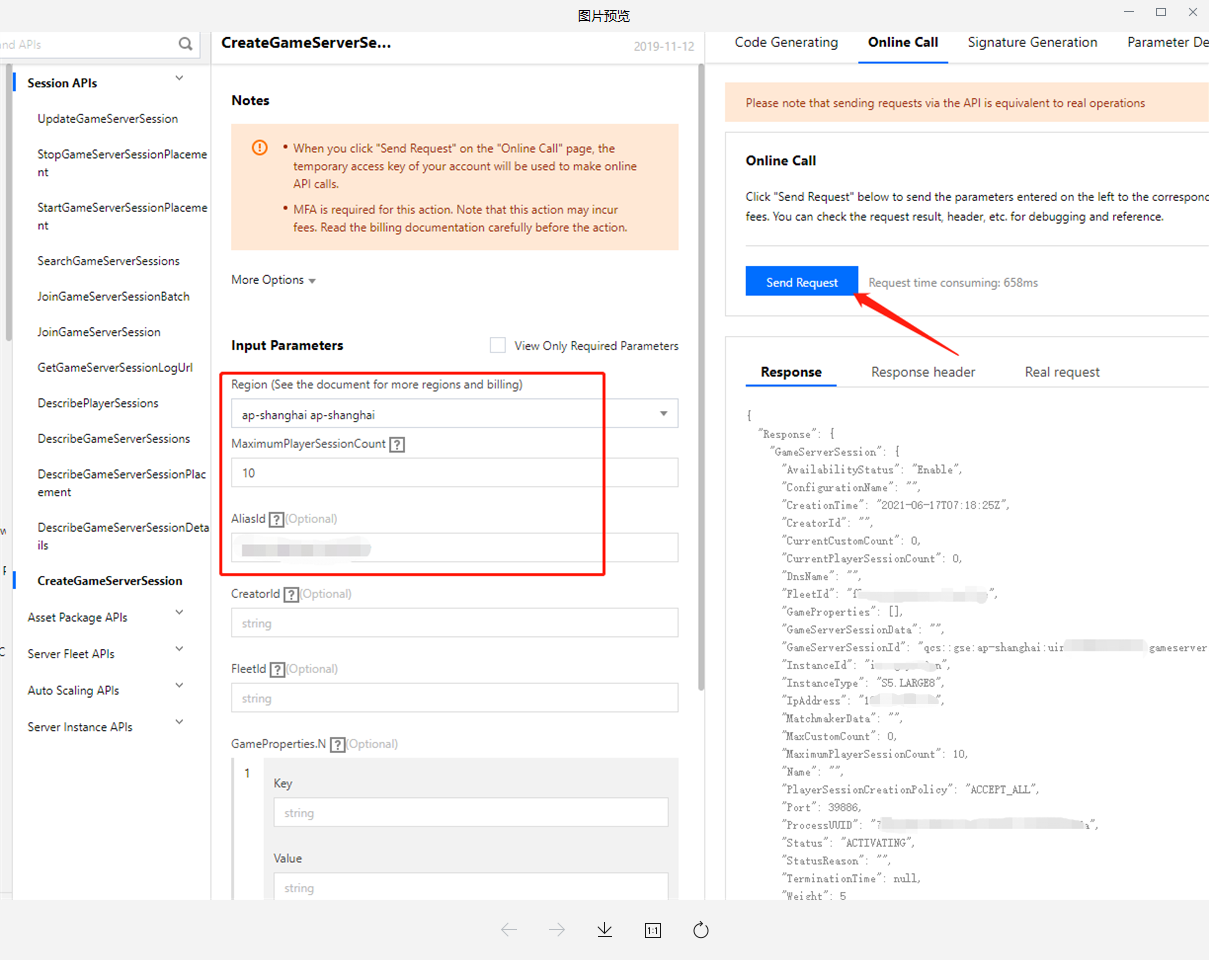Select the Online Call tab
The height and width of the screenshot is (960, 1209).
[903, 42]
